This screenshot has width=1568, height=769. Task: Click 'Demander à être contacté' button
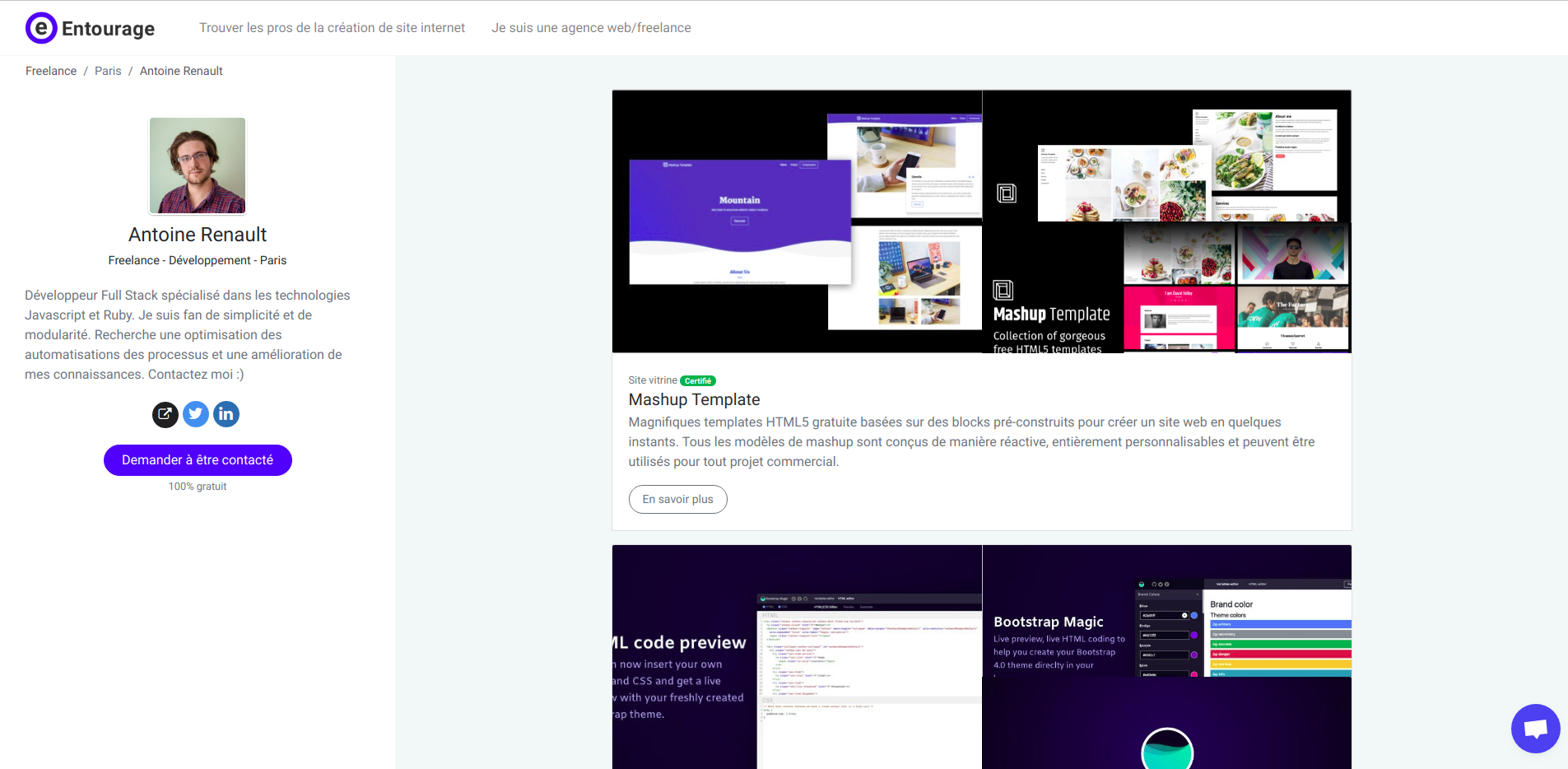click(198, 460)
